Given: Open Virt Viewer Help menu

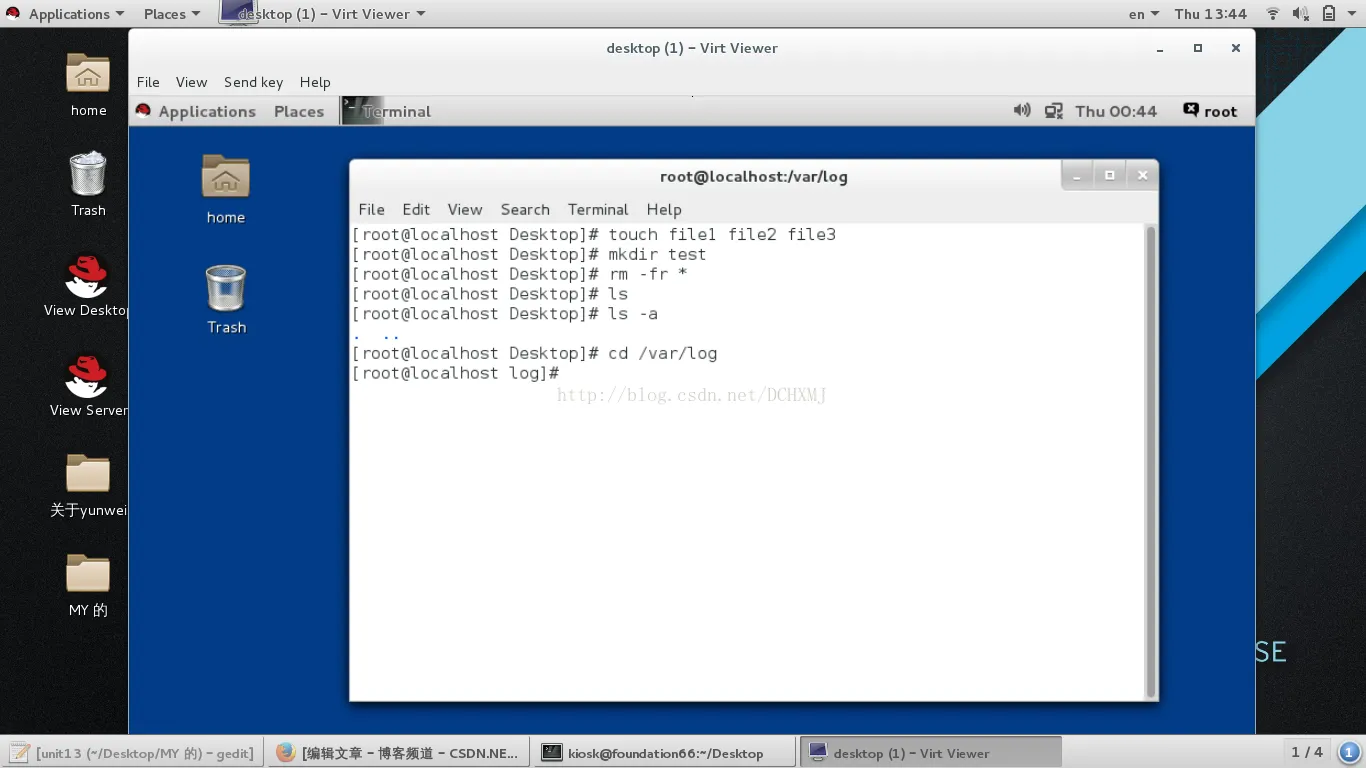Looking at the screenshot, I should click(x=315, y=82).
